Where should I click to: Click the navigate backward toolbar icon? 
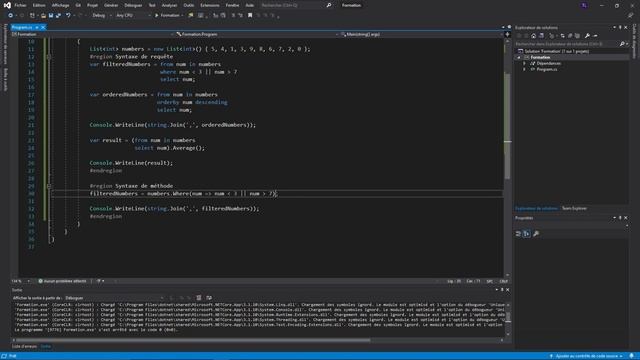10,16
